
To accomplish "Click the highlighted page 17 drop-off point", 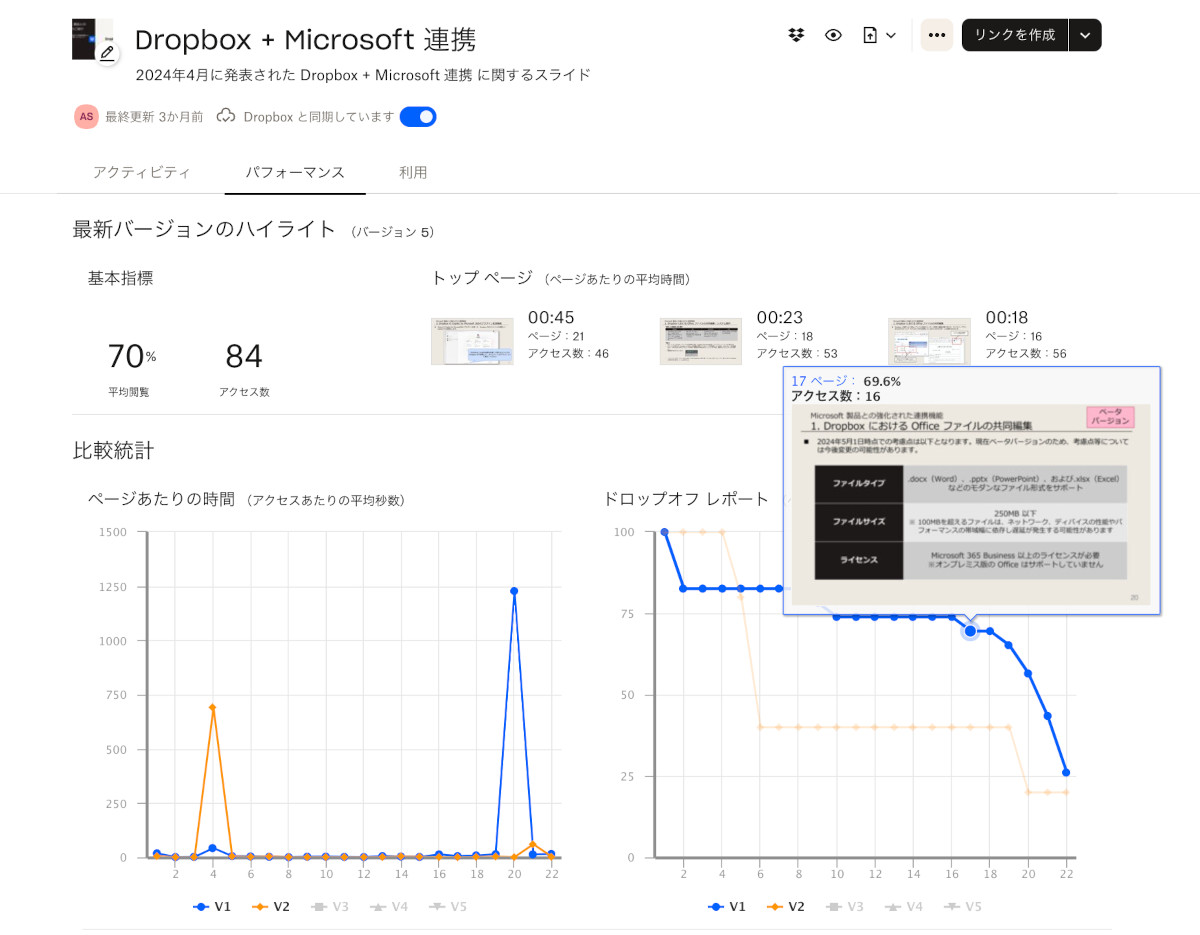I will coord(970,631).
